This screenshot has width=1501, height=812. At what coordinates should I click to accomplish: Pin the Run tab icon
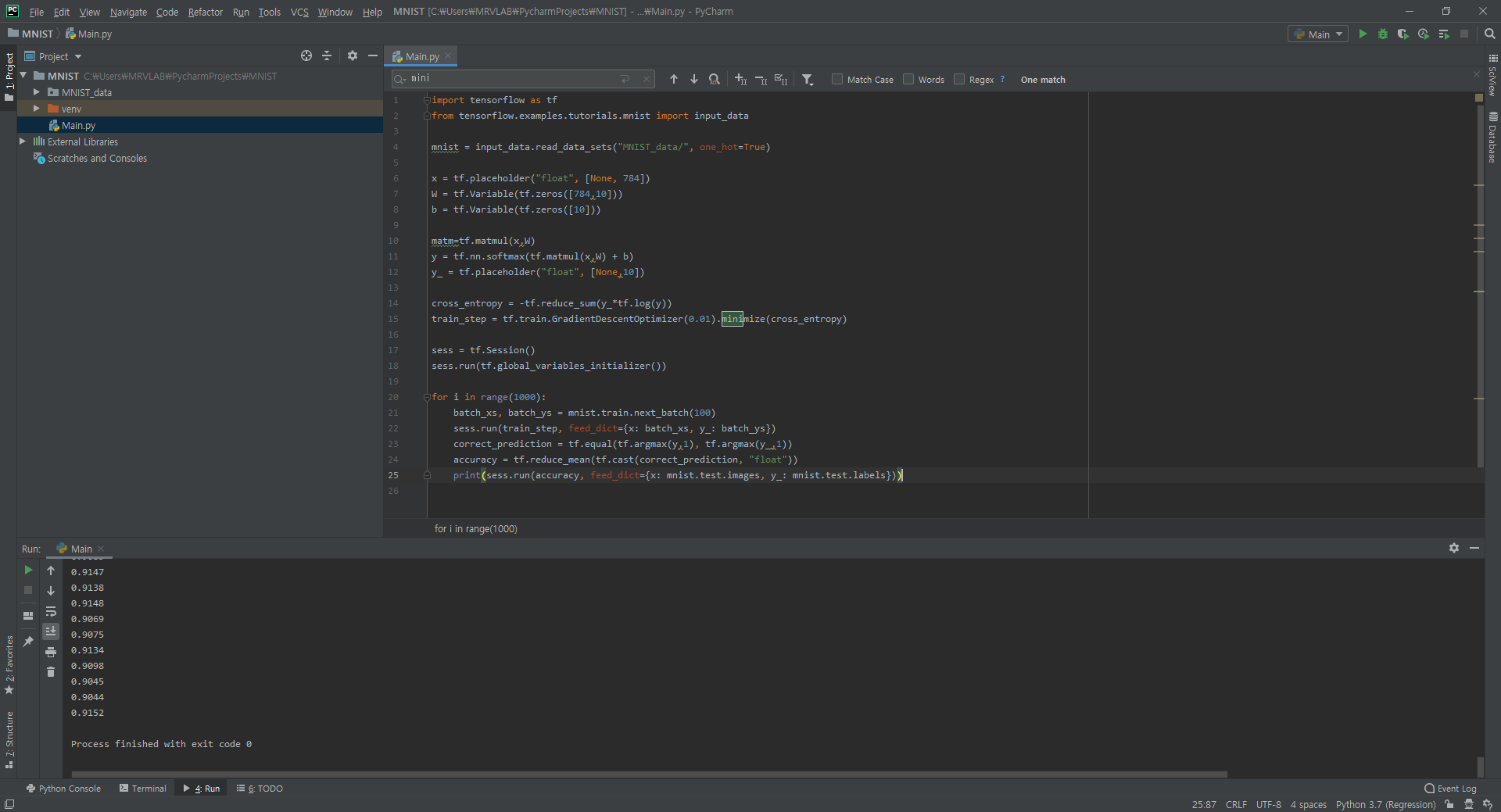click(28, 642)
